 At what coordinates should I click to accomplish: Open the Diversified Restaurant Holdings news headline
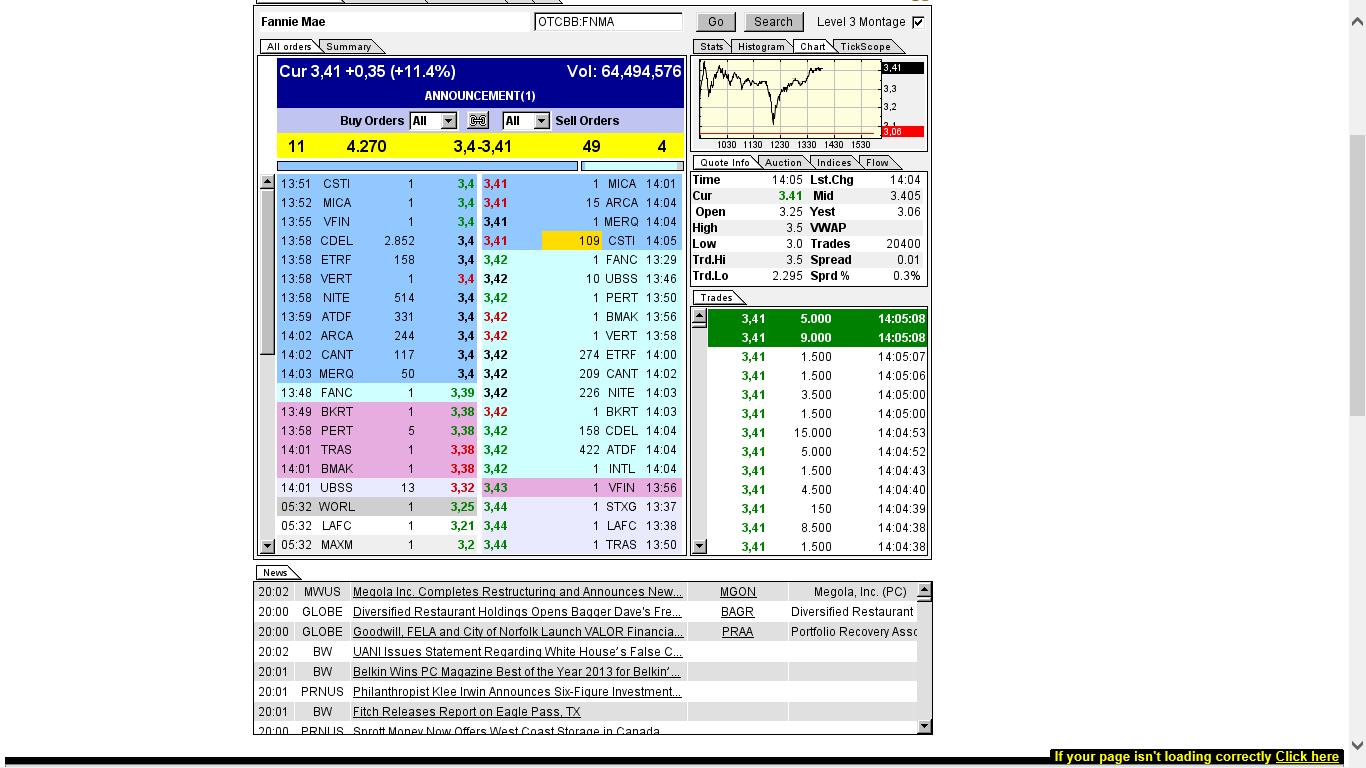click(x=518, y=612)
